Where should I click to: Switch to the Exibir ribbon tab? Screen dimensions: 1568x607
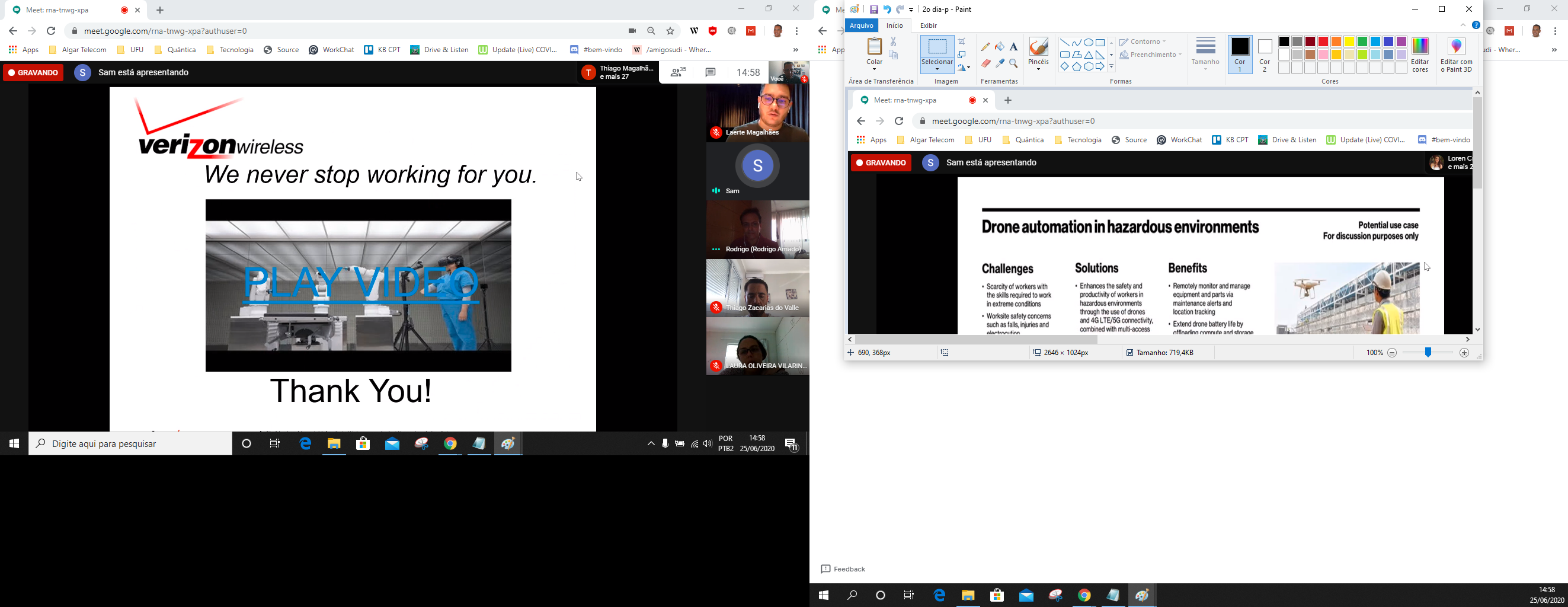[x=928, y=25]
